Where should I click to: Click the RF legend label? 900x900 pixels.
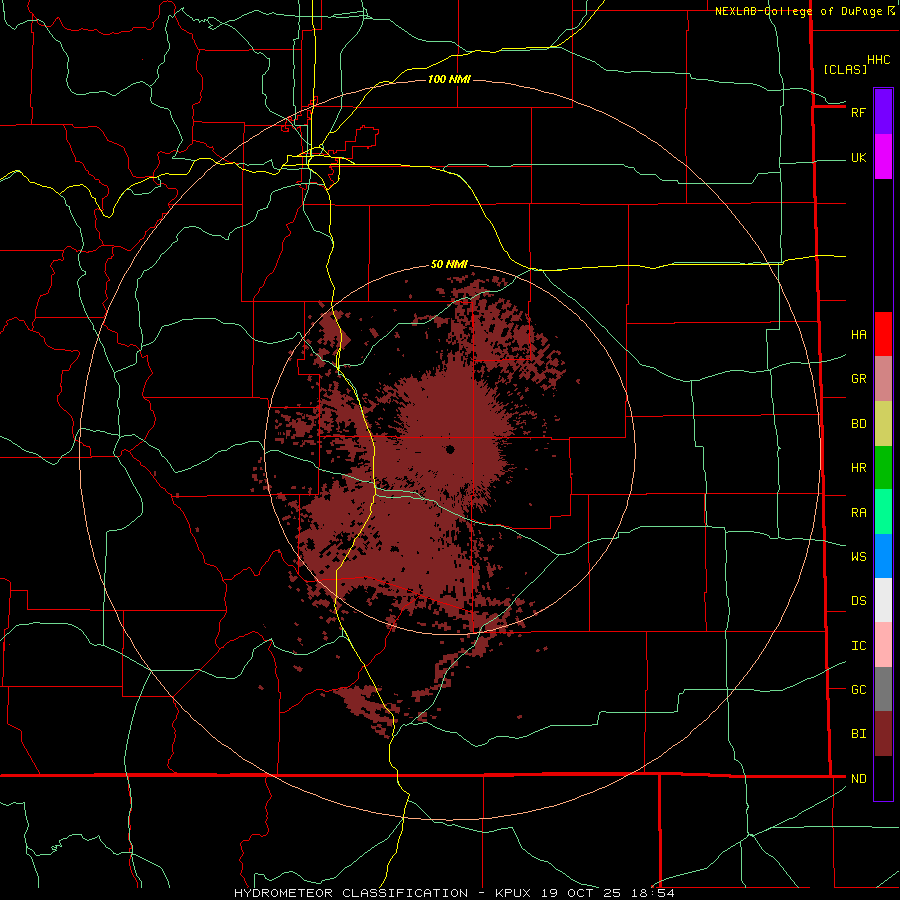point(858,112)
